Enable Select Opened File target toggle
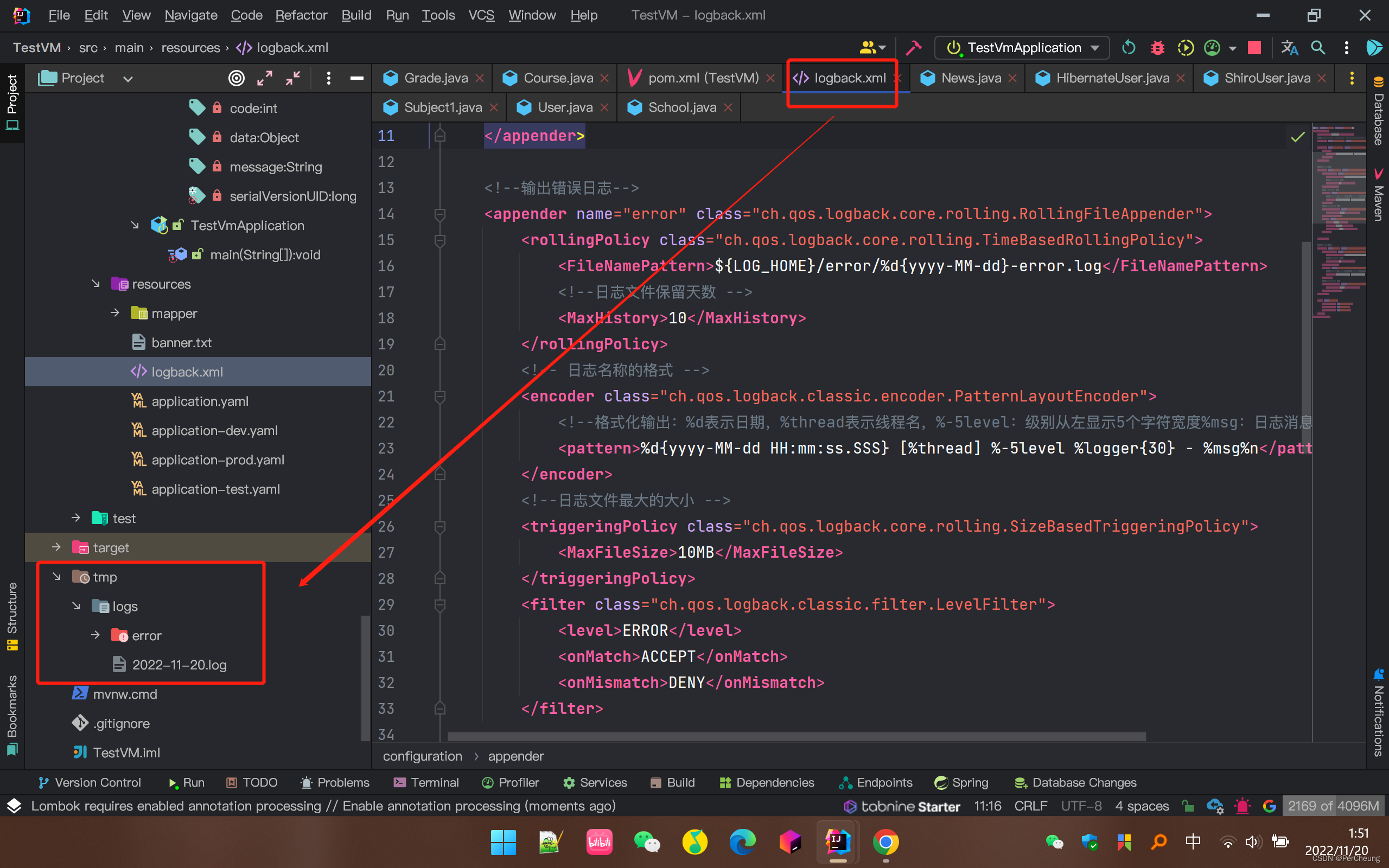 point(237,78)
